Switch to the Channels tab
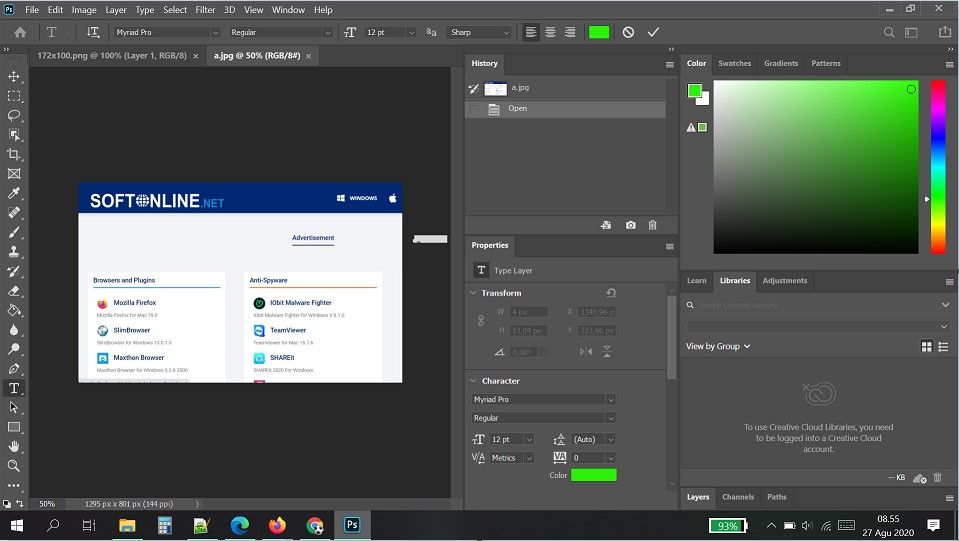The height and width of the screenshot is (541, 959). (x=738, y=497)
